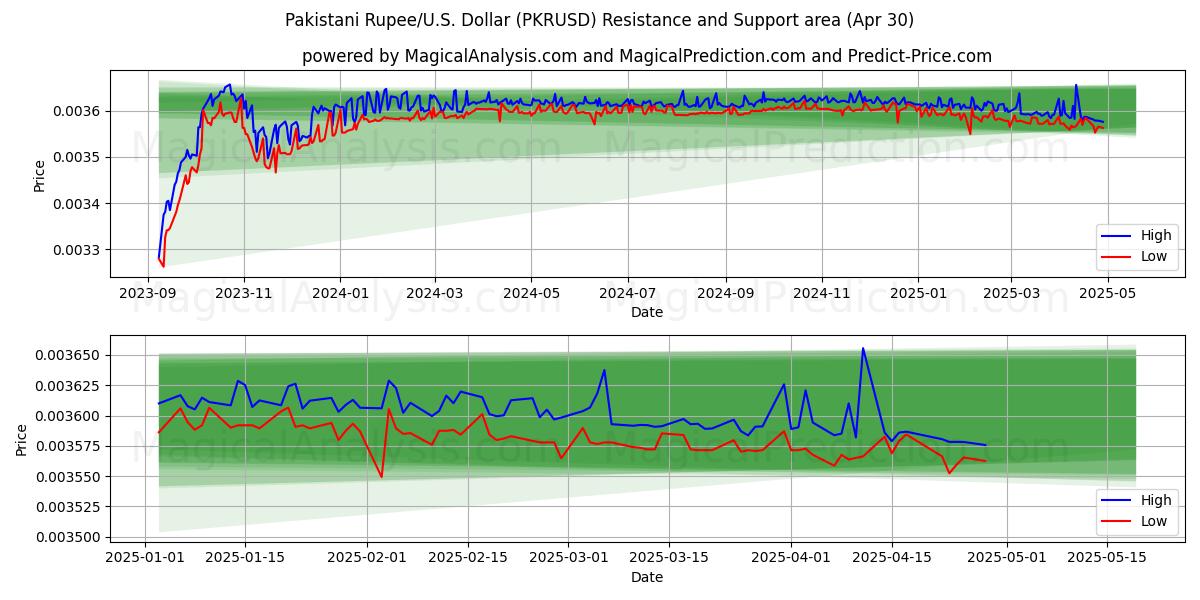Click the 2024-07 x-axis label
The width and height of the screenshot is (1200, 600).
coord(627,294)
